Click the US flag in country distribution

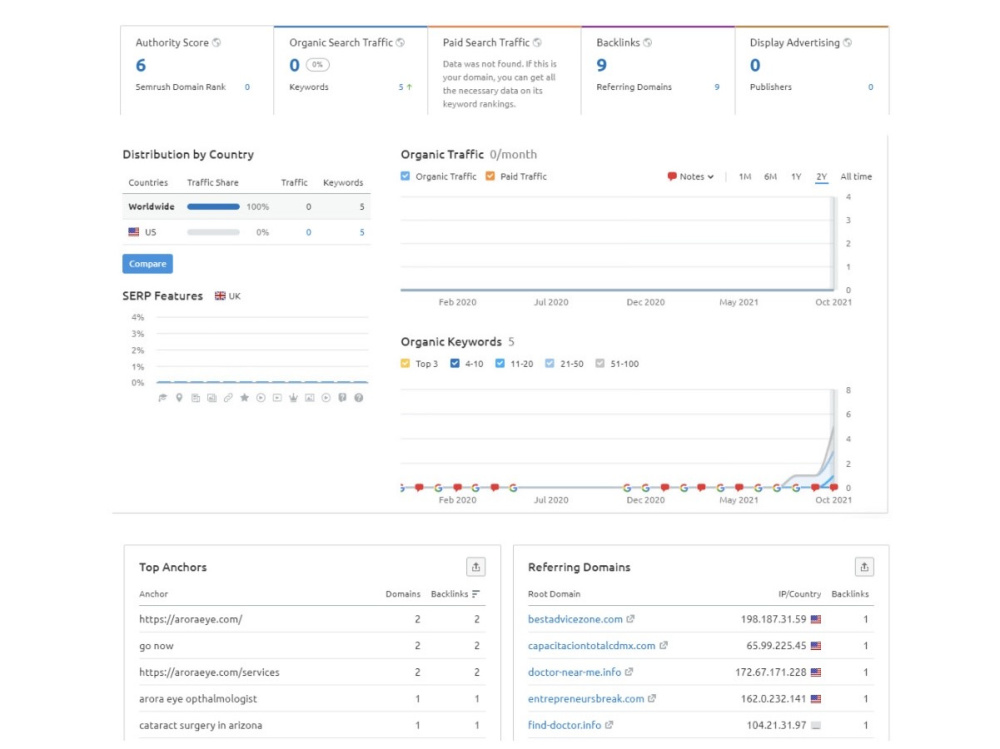click(133, 232)
